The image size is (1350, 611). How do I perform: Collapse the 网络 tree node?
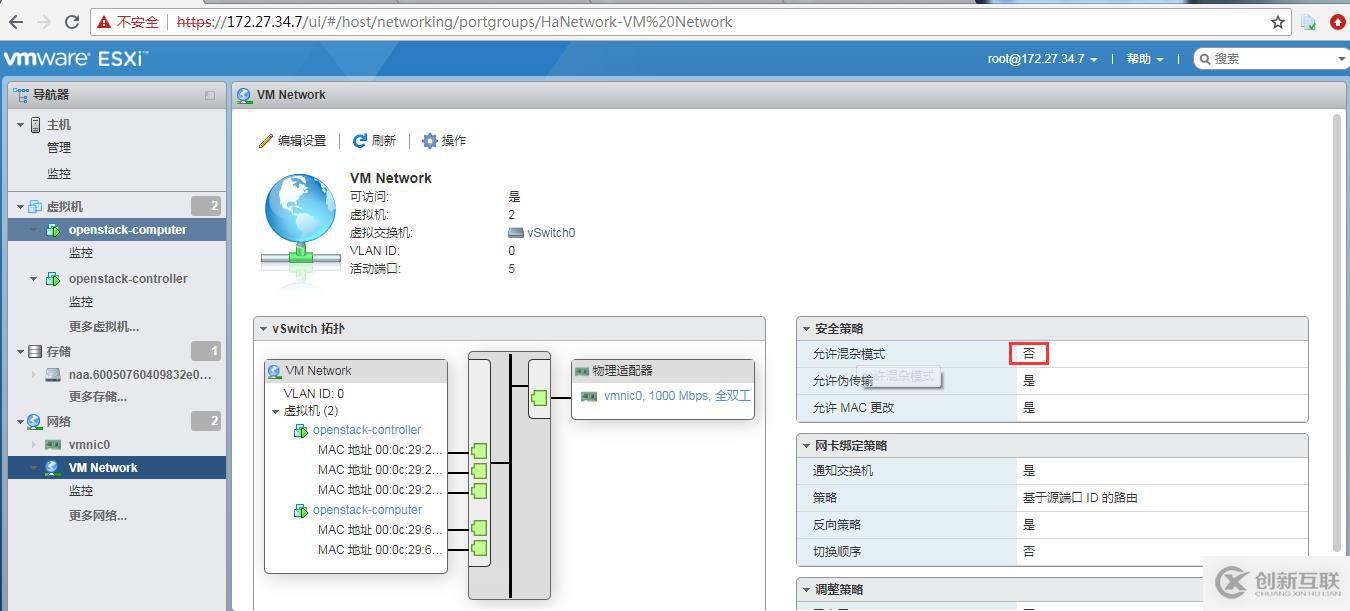pos(20,422)
